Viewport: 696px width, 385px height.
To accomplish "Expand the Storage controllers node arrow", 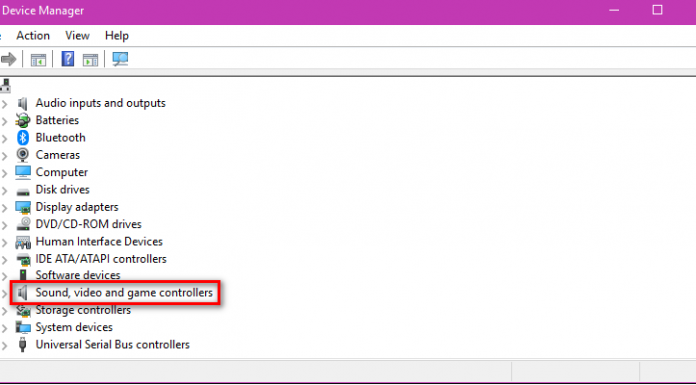I will (x=4, y=311).
